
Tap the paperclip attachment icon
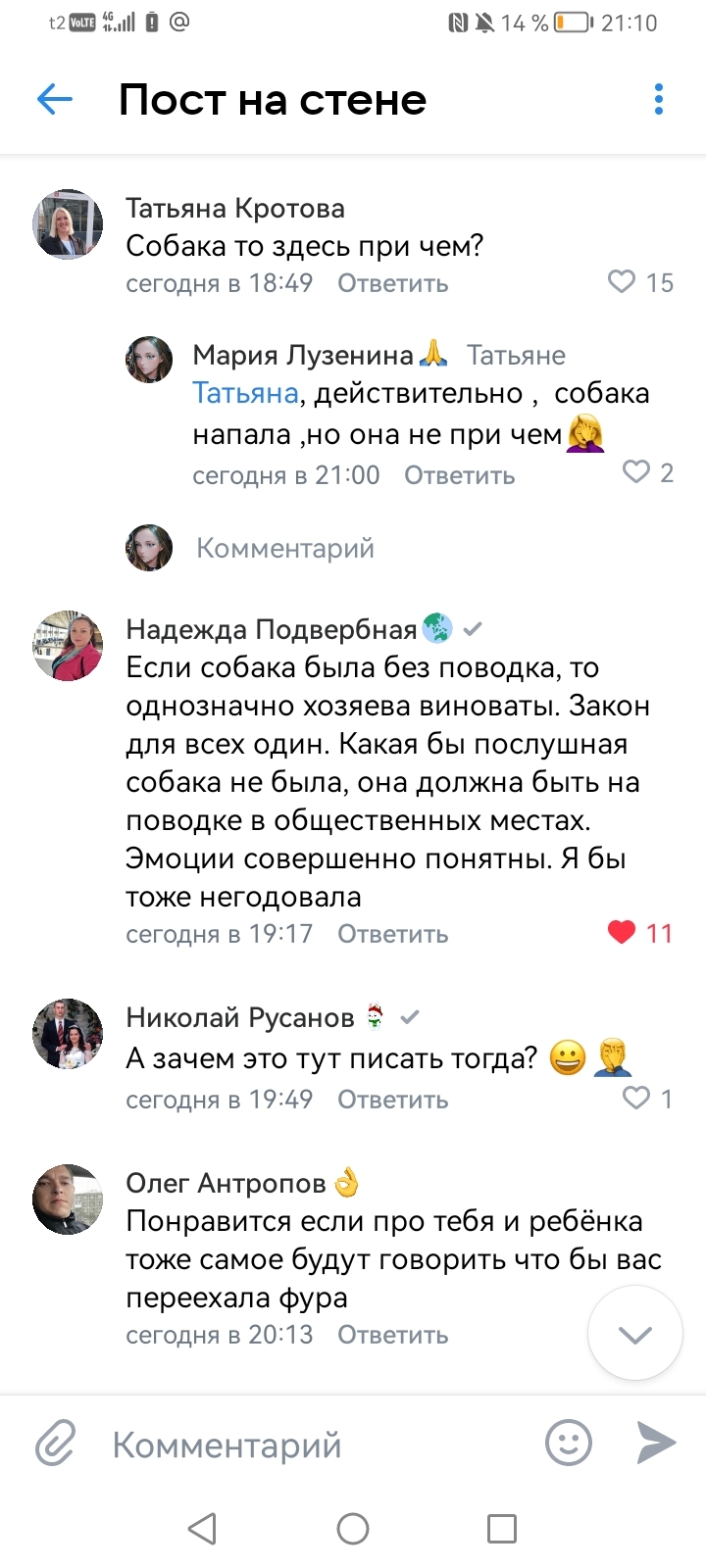tap(56, 1444)
